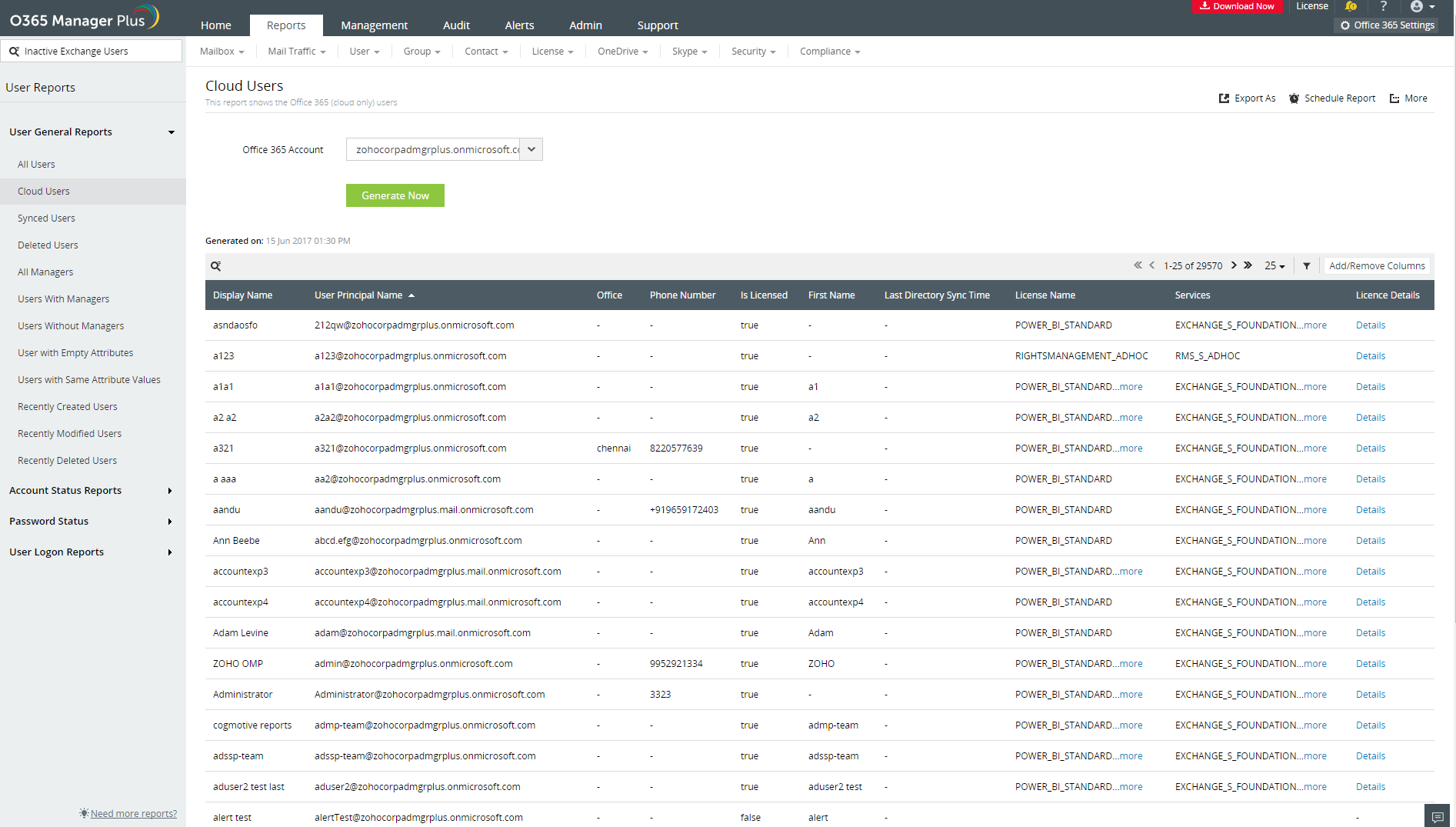
Task: Open the Mailbox reports dropdown
Action: pos(222,52)
